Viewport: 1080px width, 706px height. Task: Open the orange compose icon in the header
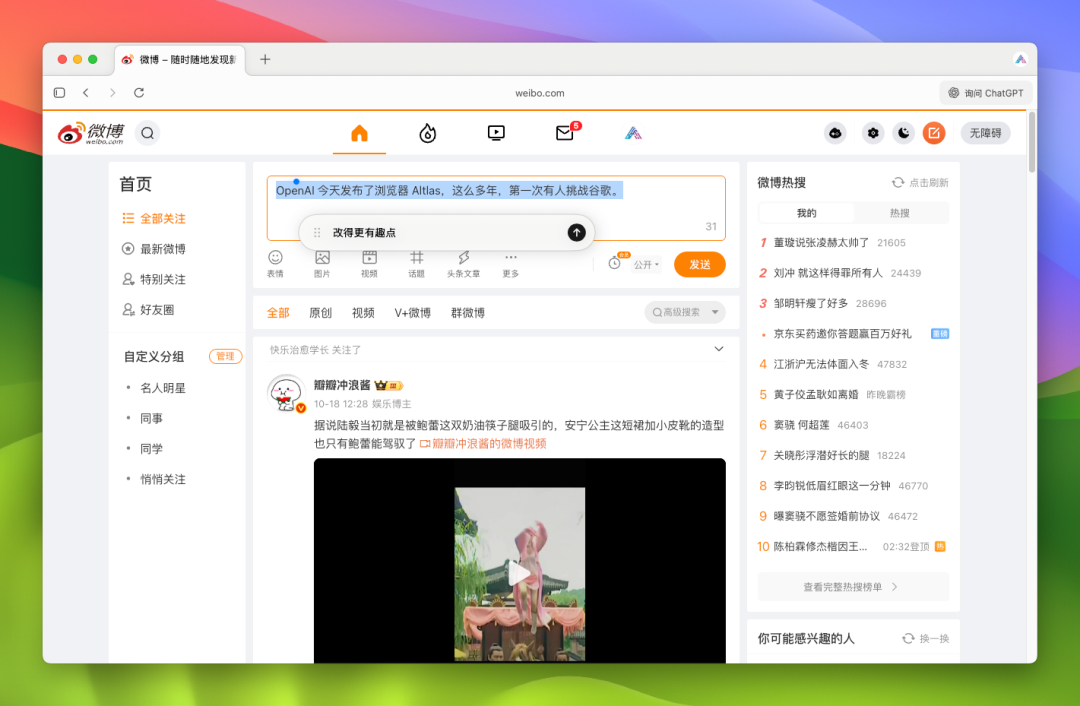coord(933,132)
